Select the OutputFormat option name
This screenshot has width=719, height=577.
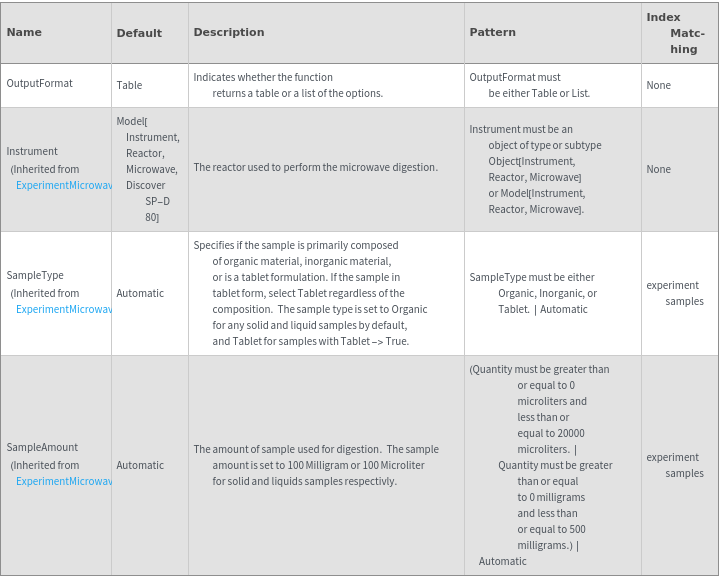(40, 83)
